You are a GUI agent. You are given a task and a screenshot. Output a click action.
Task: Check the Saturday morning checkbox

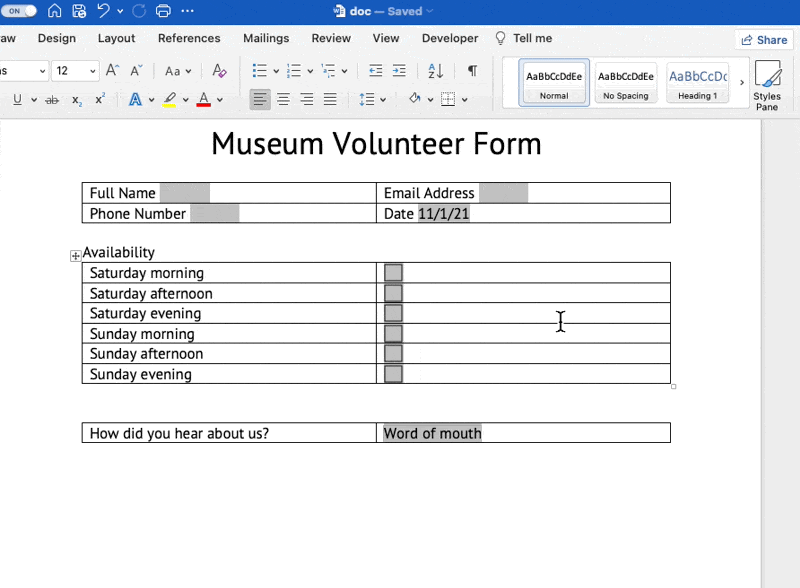click(x=394, y=273)
